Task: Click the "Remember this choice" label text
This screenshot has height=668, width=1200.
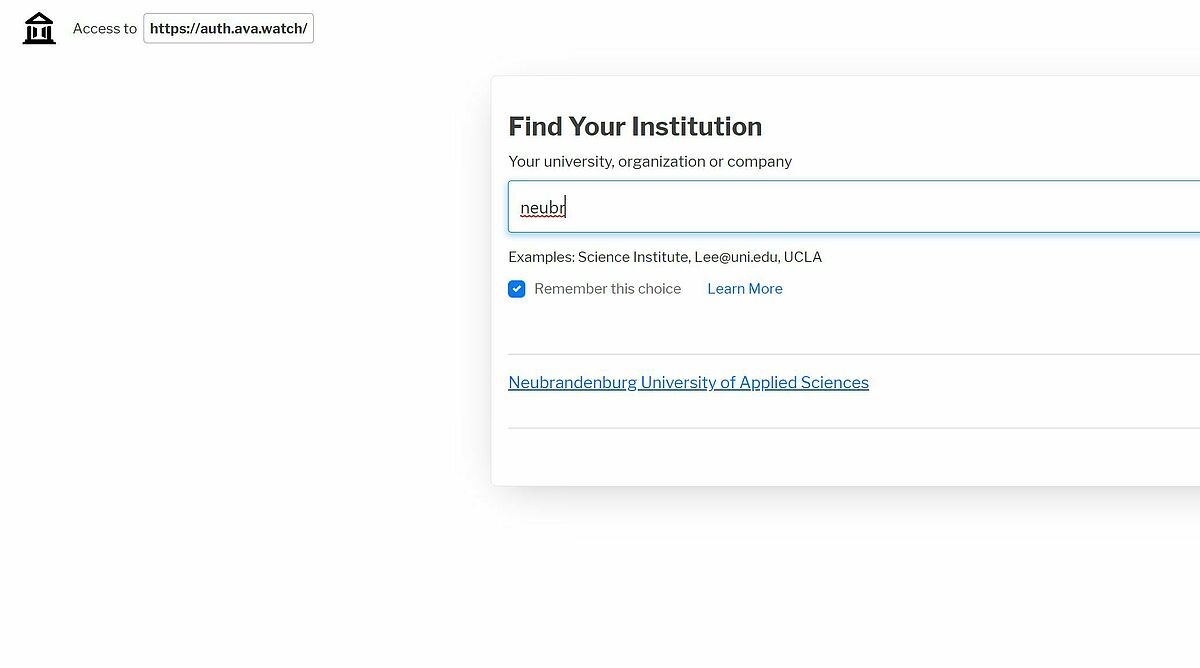Action: pyautogui.click(x=607, y=289)
